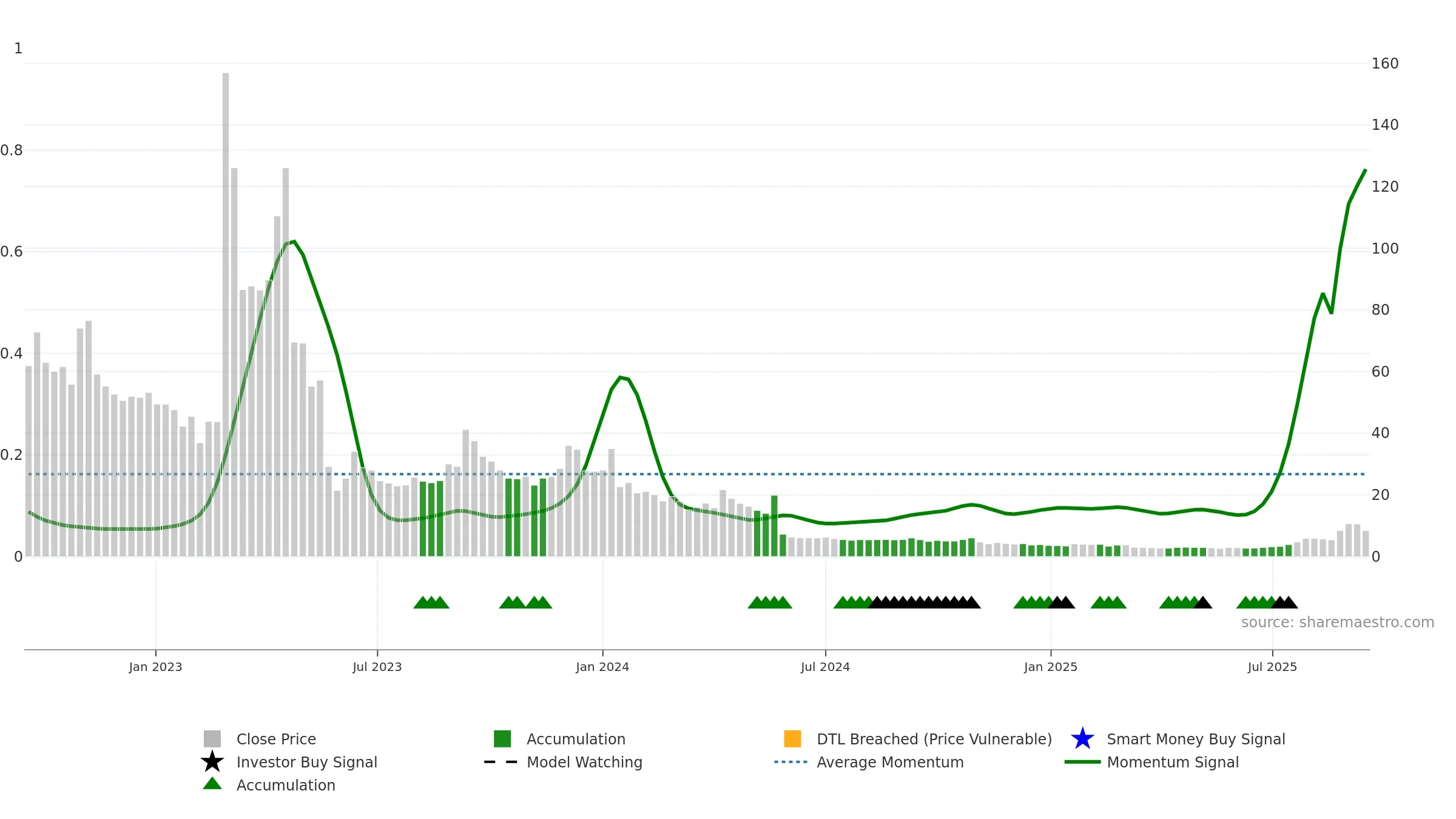Click the green Momentum Signal line icon
The width and height of the screenshot is (1456, 819).
click(1083, 762)
